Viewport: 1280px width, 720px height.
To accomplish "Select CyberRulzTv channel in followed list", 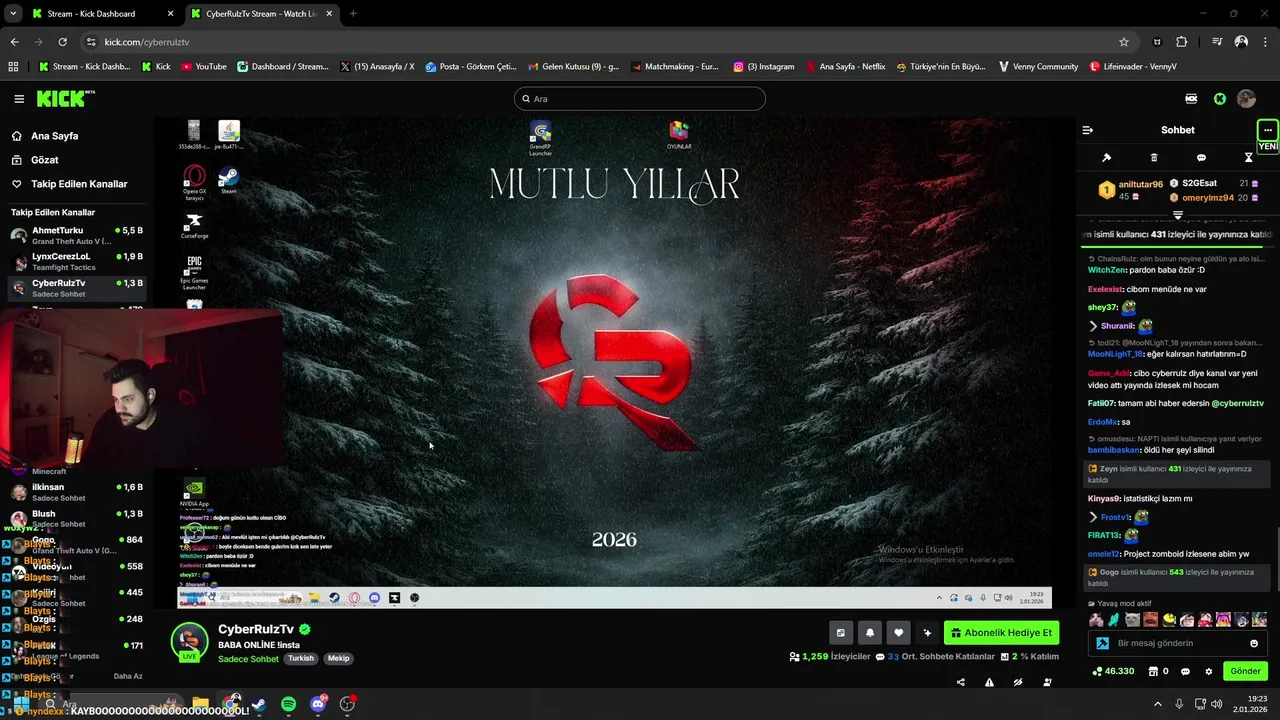I will pyautogui.click(x=77, y=288).
